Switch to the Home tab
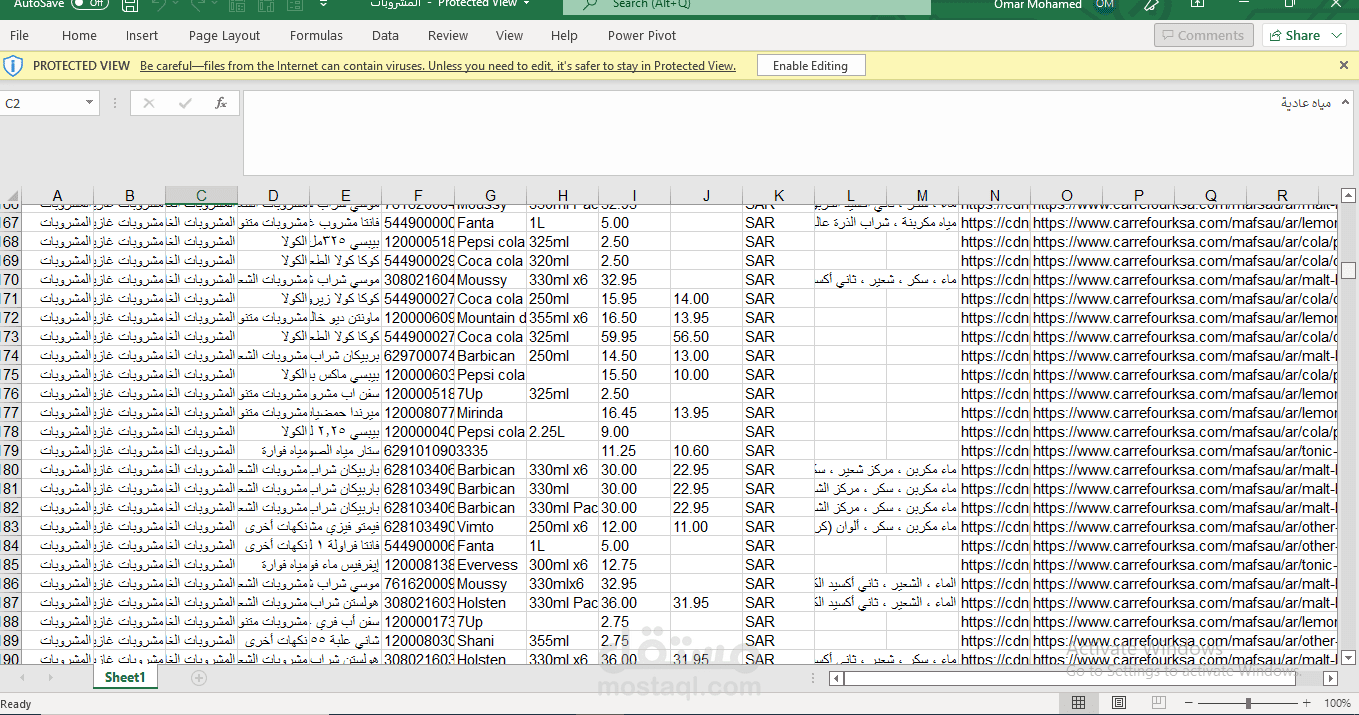 pos(79,35)
